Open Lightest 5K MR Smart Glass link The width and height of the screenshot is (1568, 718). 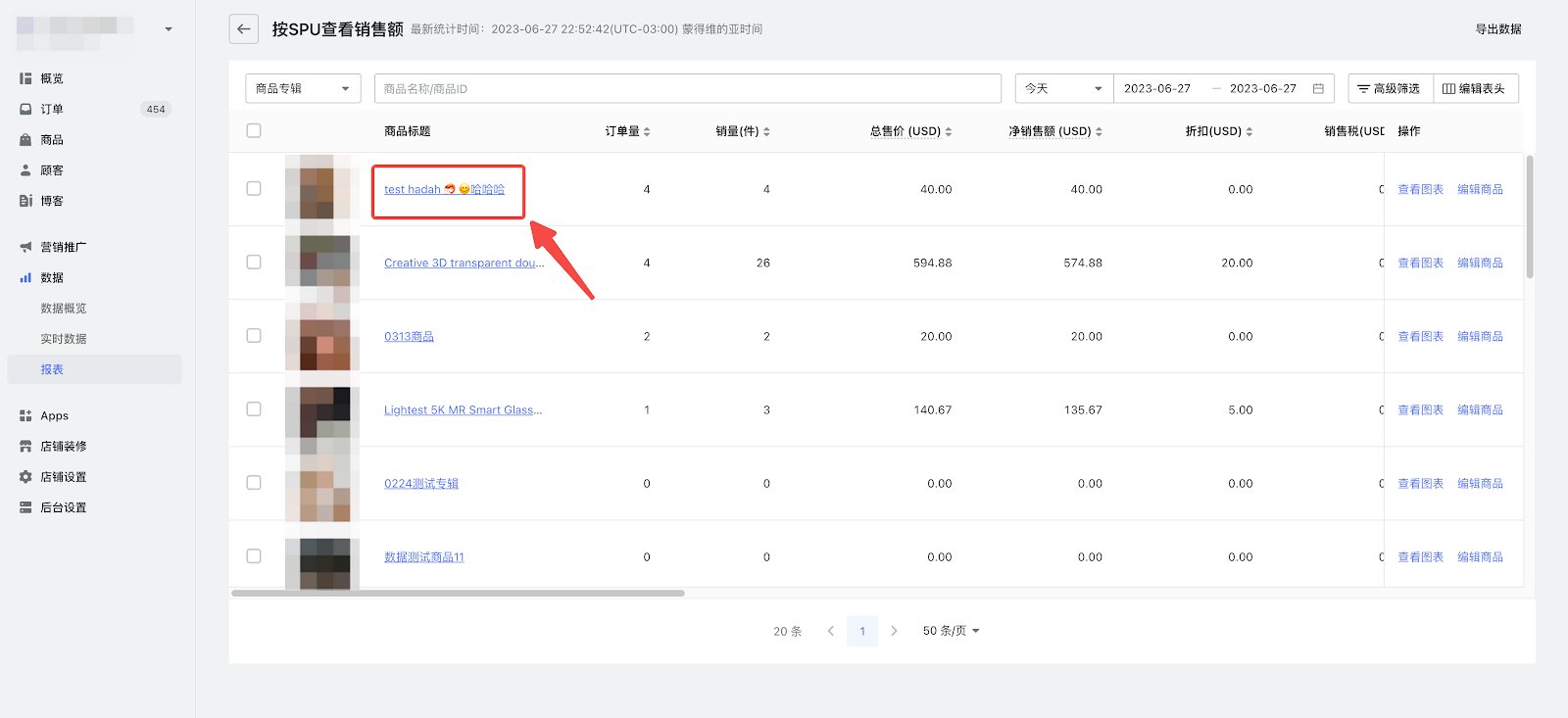tap(463, 409)
